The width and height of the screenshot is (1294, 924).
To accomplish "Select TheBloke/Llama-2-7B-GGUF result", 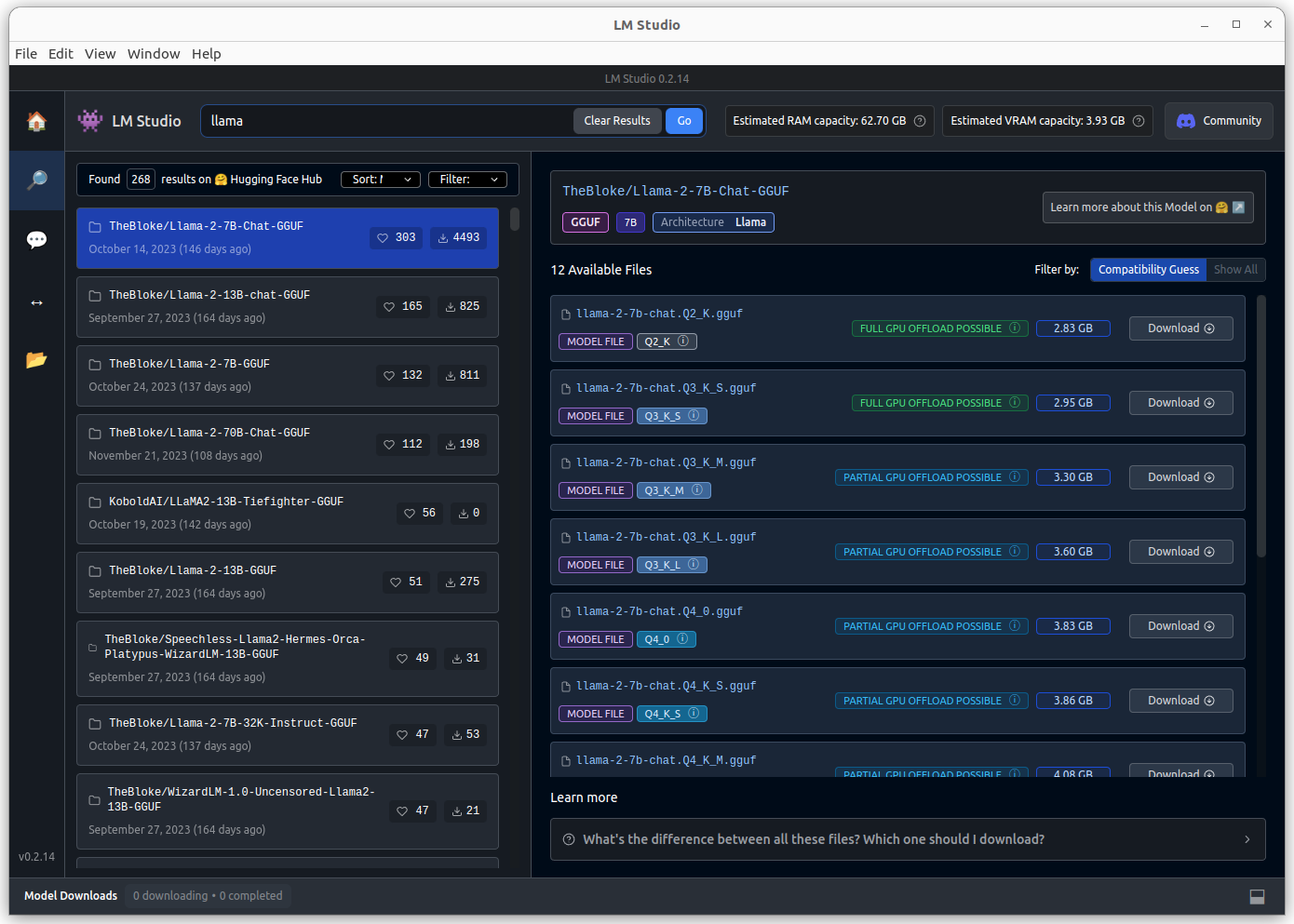I will tap(288, 376).
